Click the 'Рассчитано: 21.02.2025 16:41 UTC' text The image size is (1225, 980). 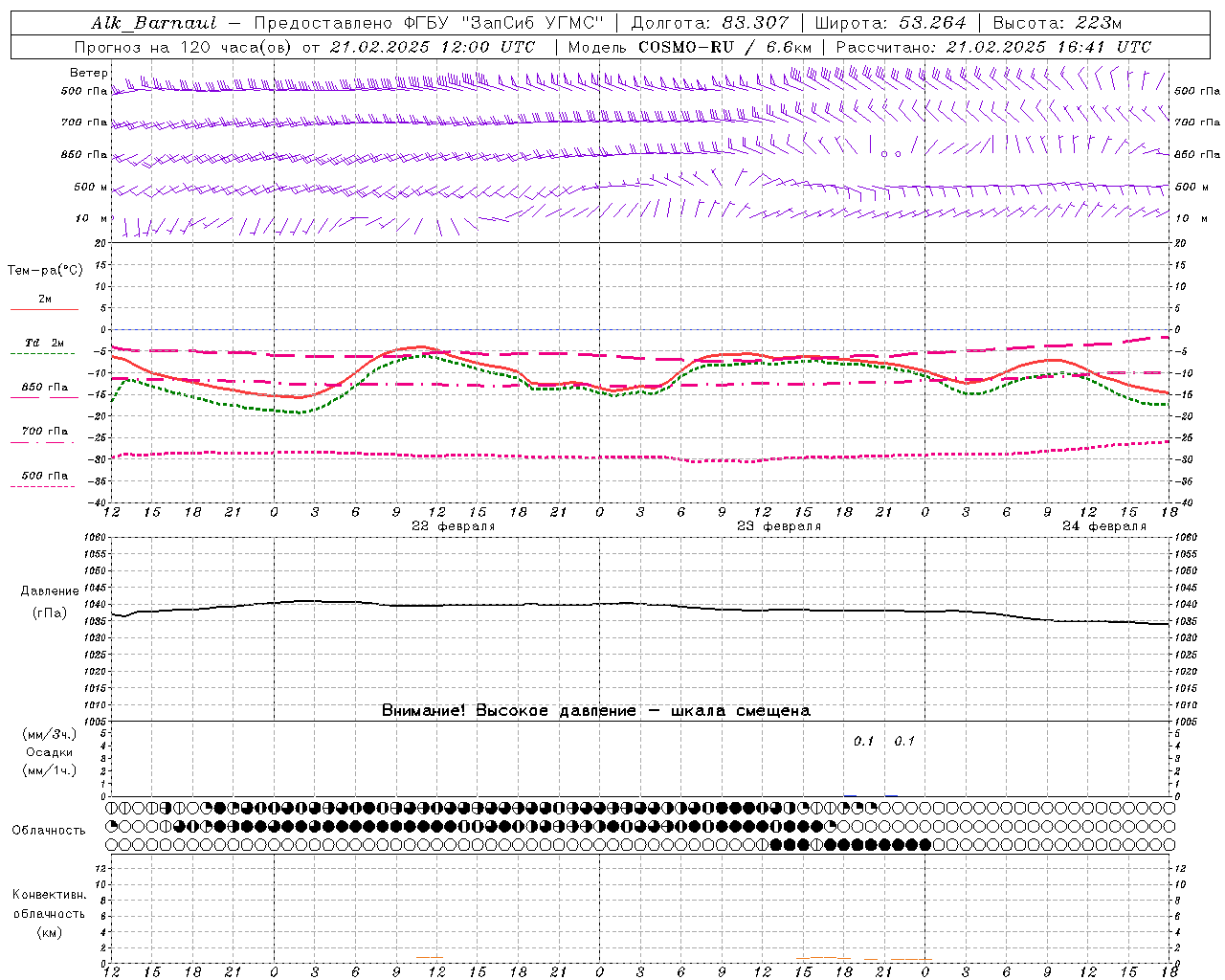(993, 47)
